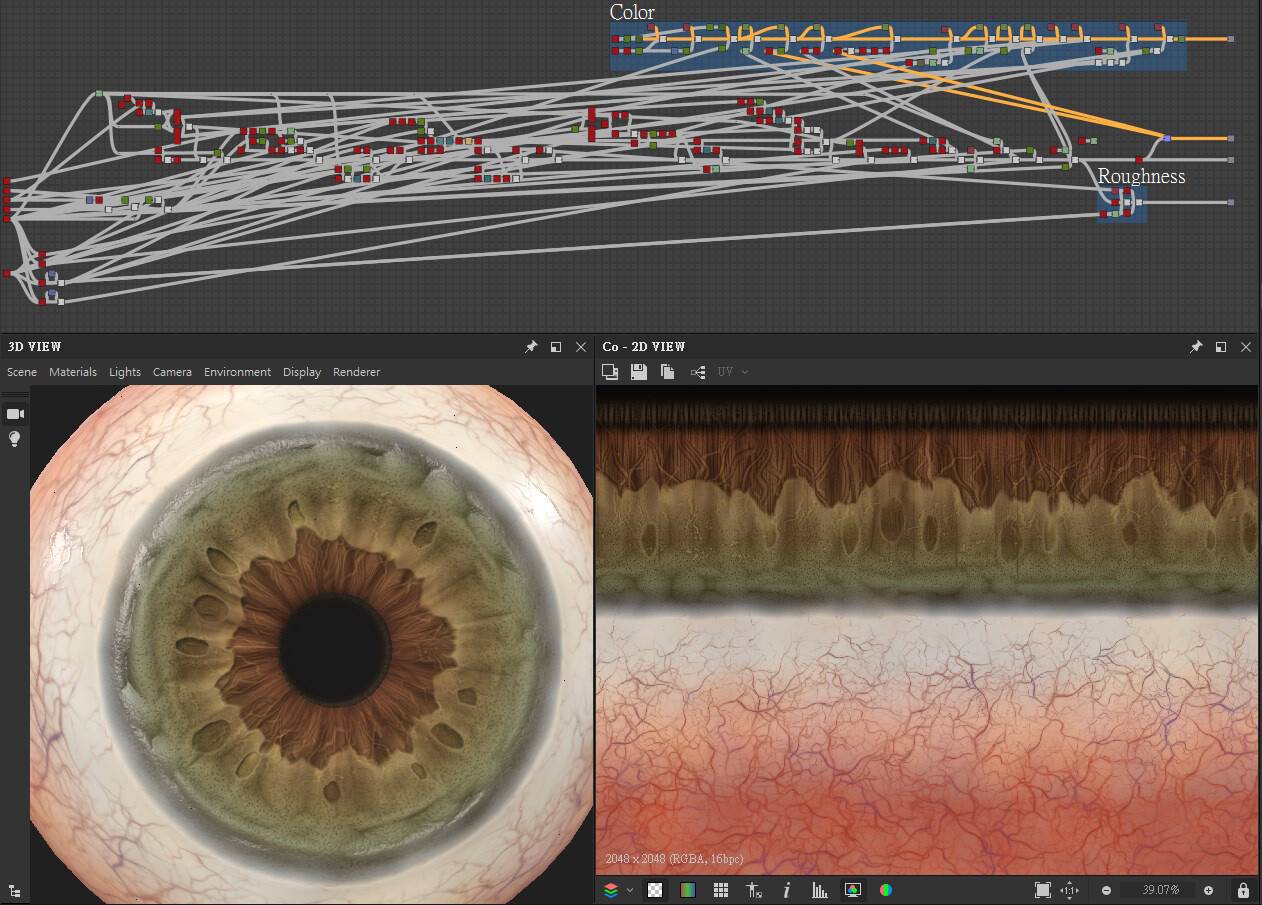Open the Lights menu

click(x=125, y=372)
